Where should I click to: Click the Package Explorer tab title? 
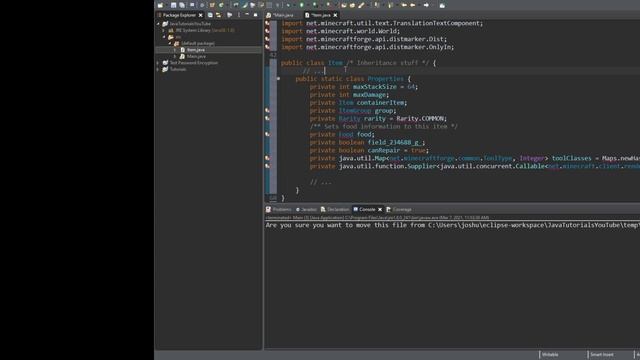[x=179, y=15]
